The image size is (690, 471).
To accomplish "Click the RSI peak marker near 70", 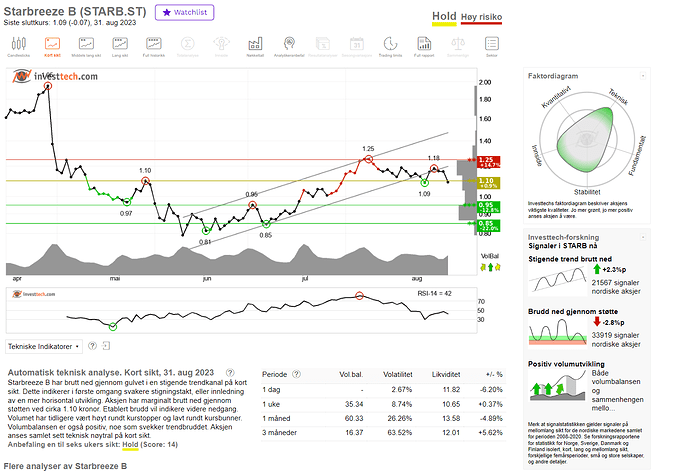I will click(359, 296).
